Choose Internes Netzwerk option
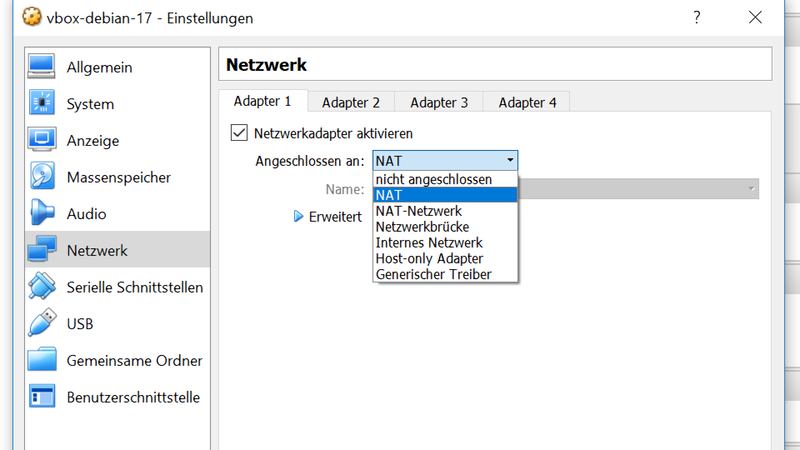Screen dimensions: 800x450 [445, 242]
